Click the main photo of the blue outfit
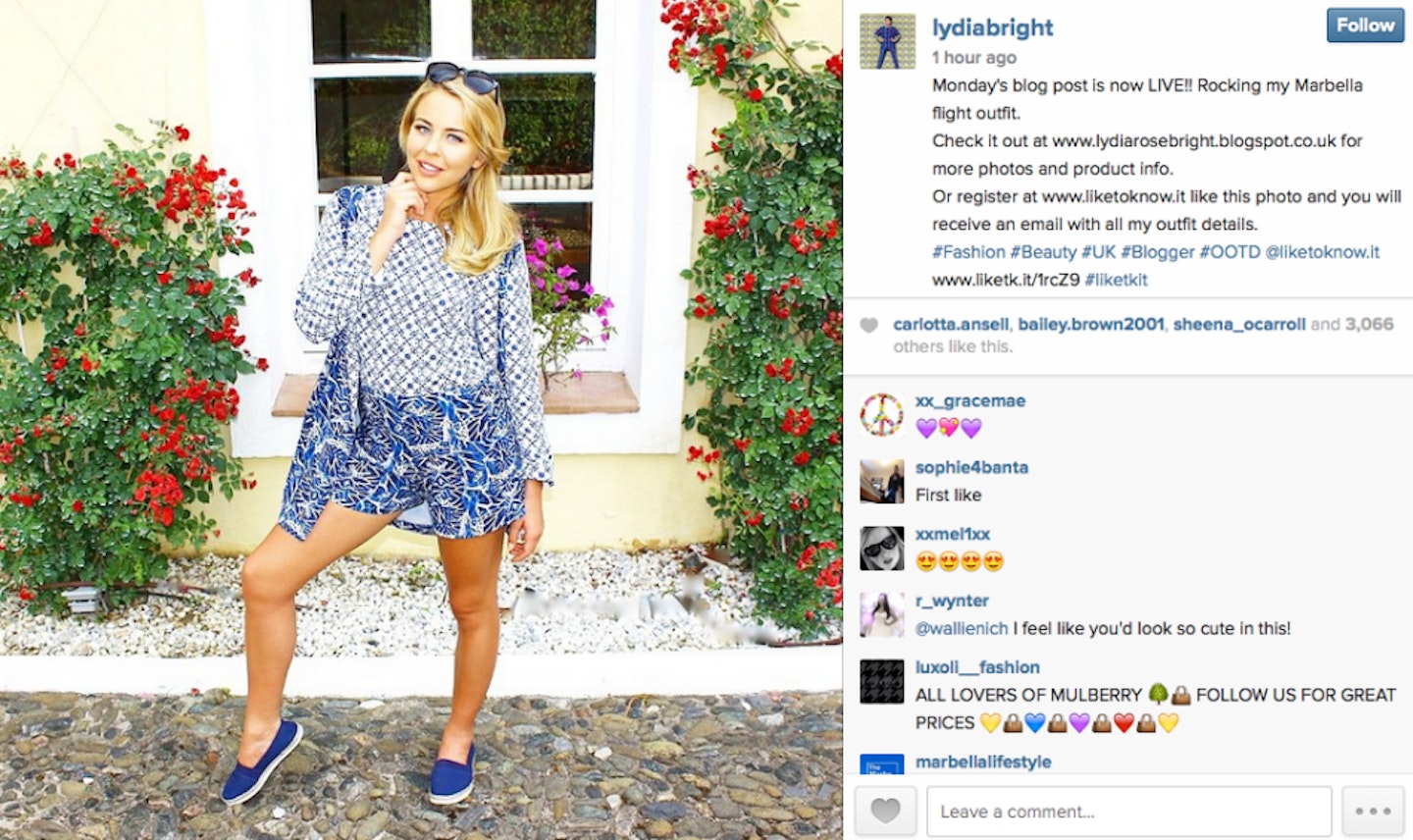Image resolution: width=1413 pixels, height=840 pixels. click(421, 420)
